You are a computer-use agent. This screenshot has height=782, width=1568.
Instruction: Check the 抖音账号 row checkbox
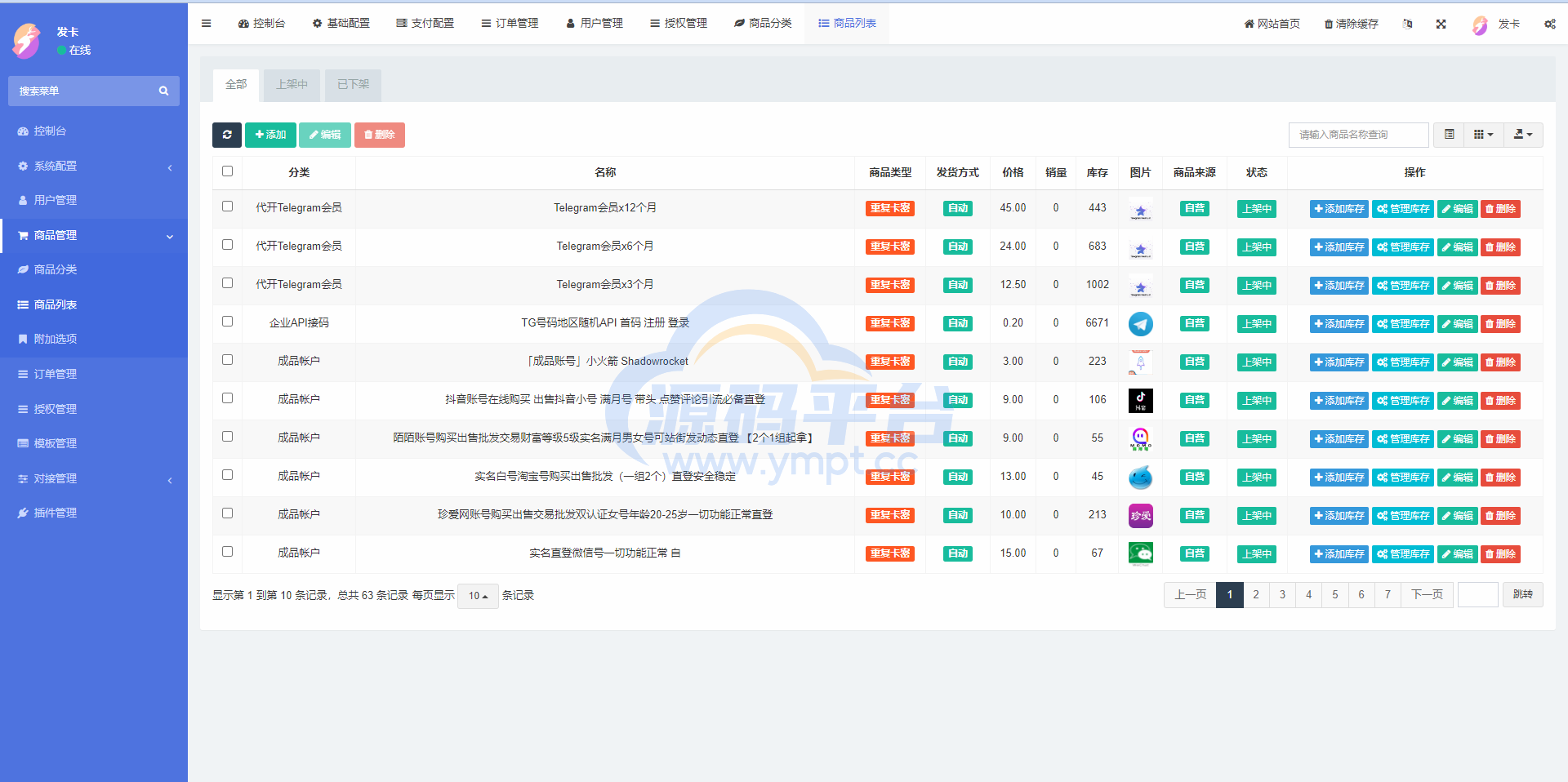coord(227,398)
